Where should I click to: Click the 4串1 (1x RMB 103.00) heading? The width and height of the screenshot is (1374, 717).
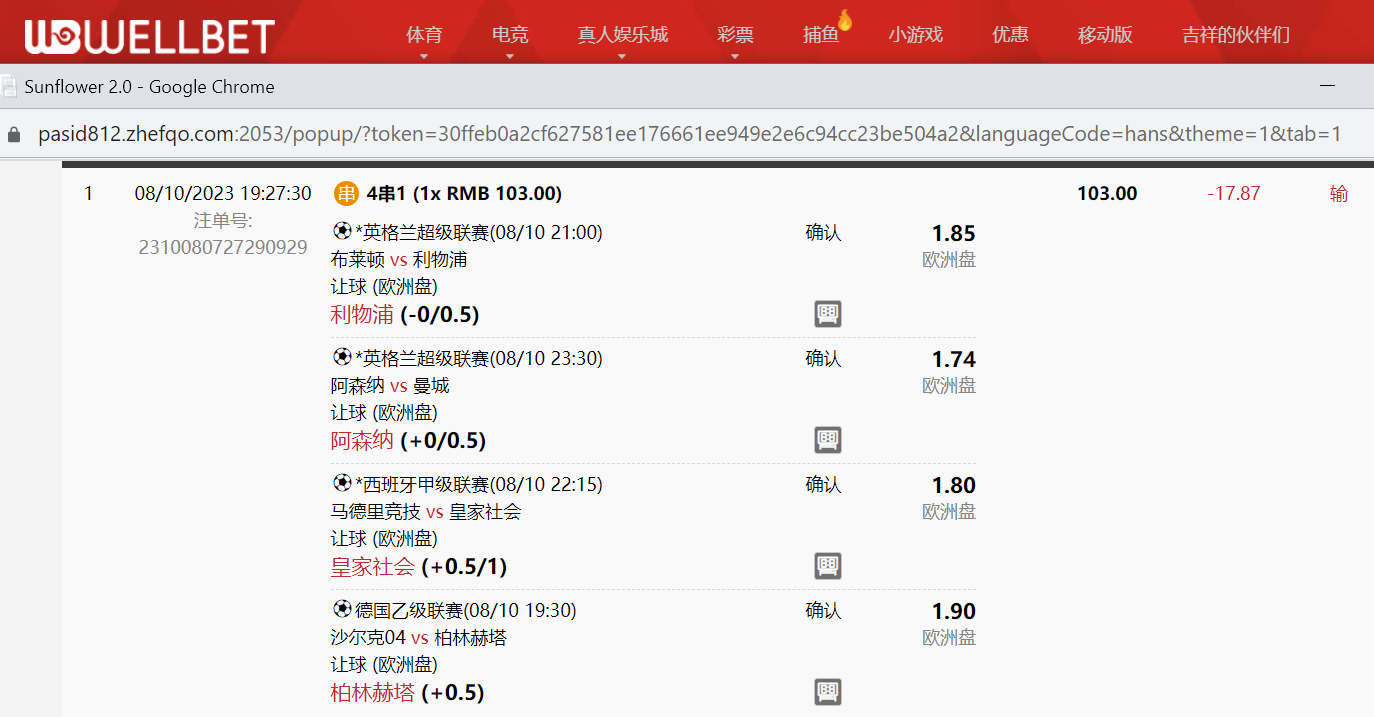464,193
